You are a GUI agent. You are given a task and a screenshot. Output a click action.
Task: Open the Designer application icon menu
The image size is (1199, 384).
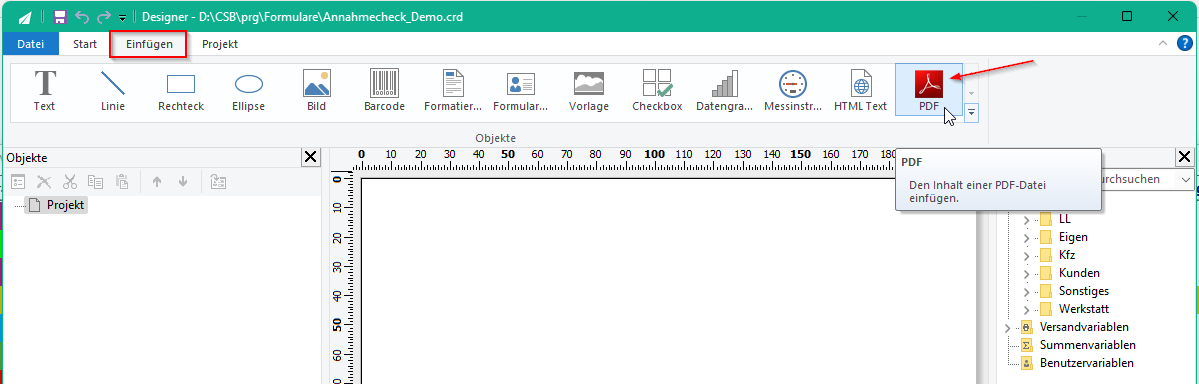25,16
